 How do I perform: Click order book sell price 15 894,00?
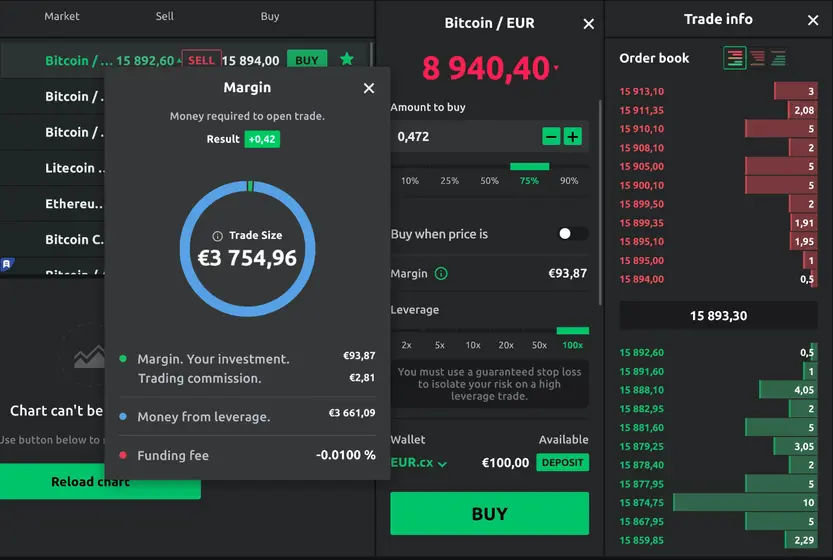641,279
